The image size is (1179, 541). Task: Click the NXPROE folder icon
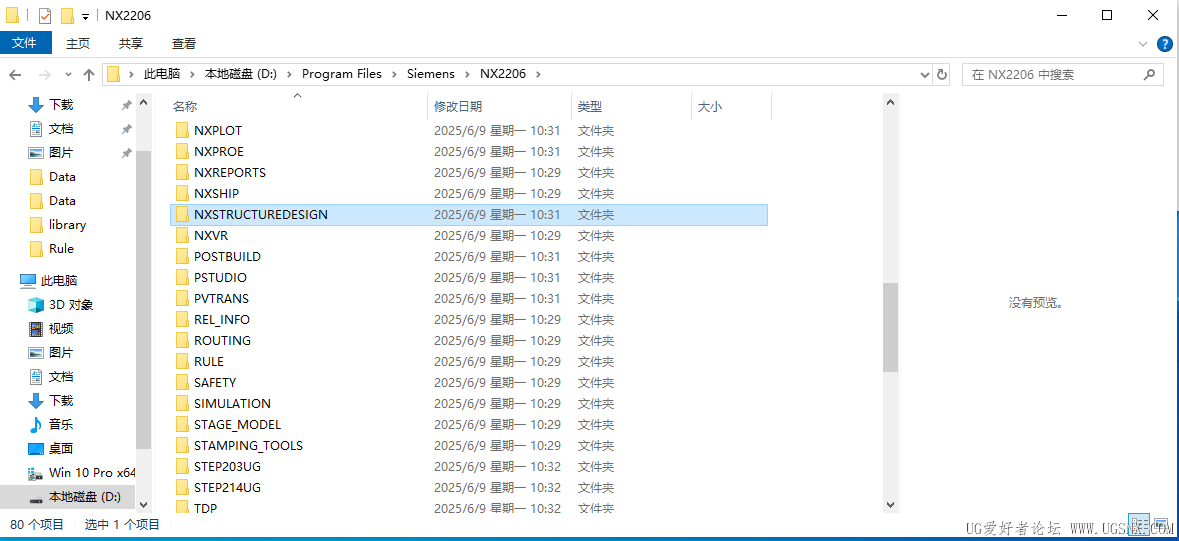click(181, 151)
